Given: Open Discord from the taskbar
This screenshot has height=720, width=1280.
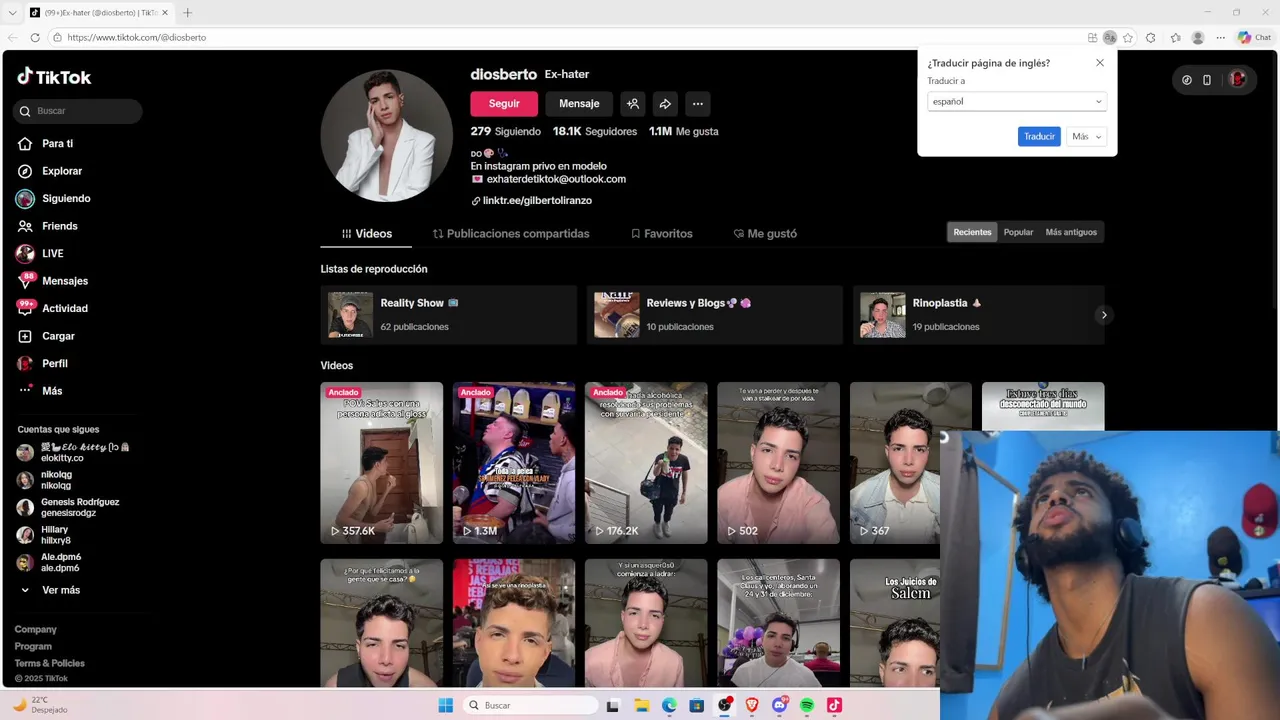Looking at the screenshot, I should [780, 705].
